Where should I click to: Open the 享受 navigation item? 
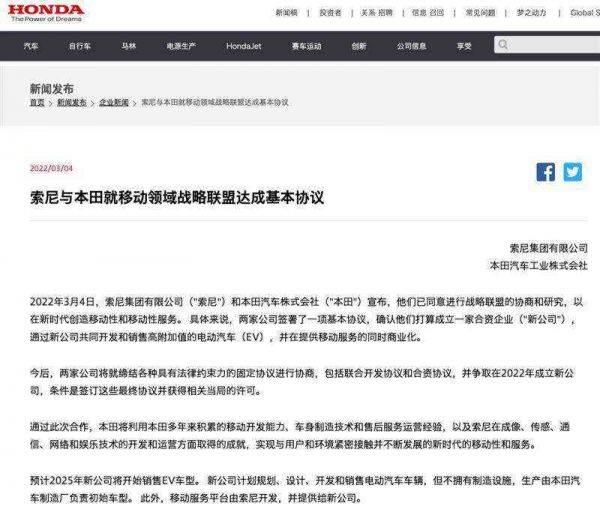(x=464, y=46)
